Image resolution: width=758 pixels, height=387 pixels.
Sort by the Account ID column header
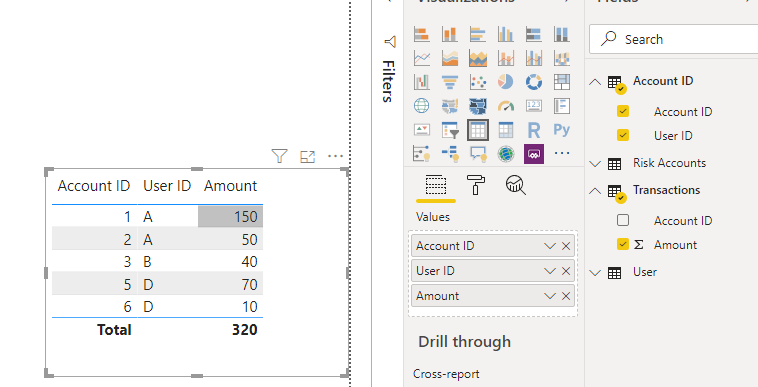pyautogui.click(x=94, y=186)
